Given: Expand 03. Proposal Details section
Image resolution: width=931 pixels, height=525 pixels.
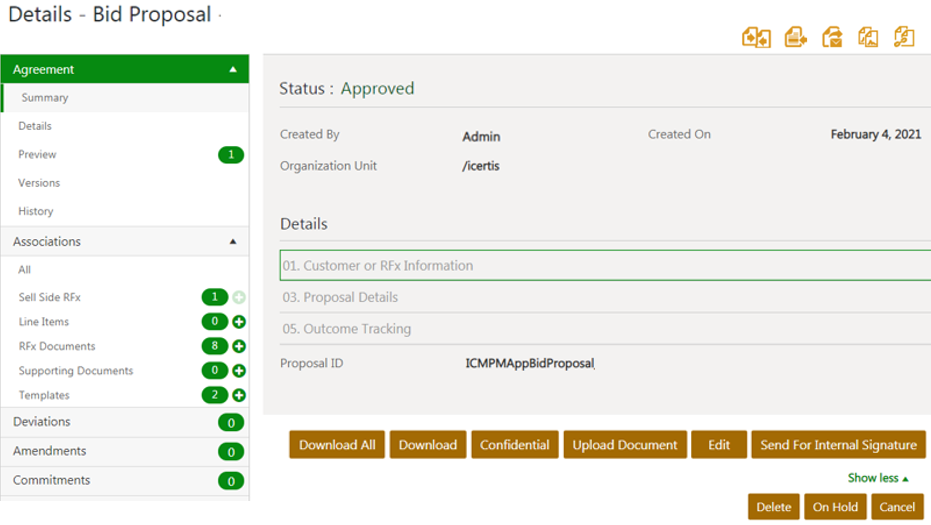Looking at the screenshot, I should [340, 297].
